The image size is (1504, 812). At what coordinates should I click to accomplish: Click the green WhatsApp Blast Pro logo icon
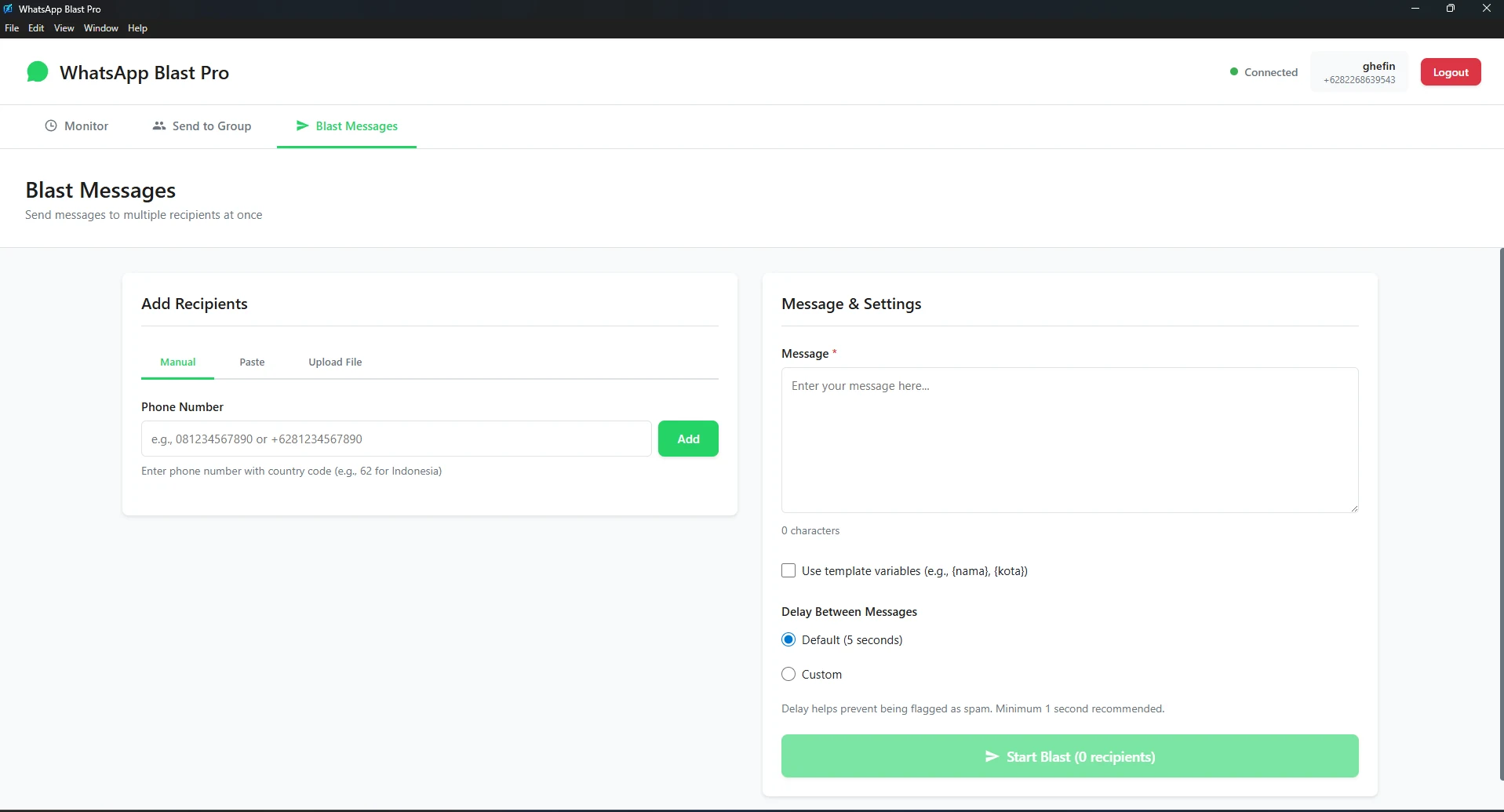click(37, 72)
